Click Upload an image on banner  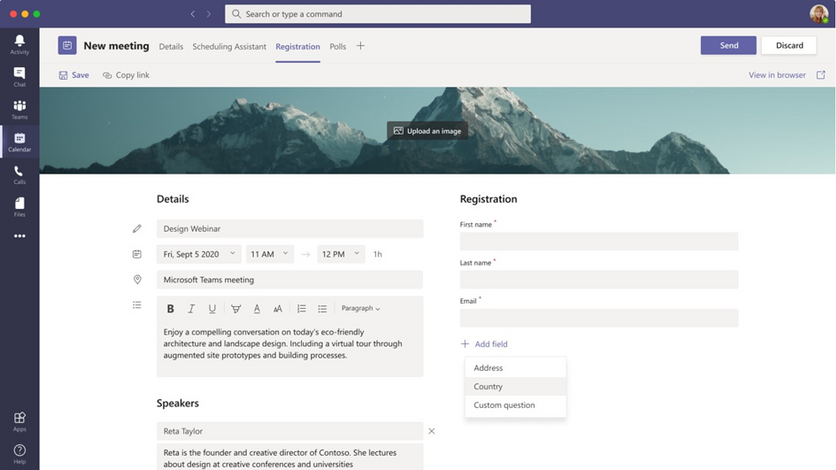(428, 131)
